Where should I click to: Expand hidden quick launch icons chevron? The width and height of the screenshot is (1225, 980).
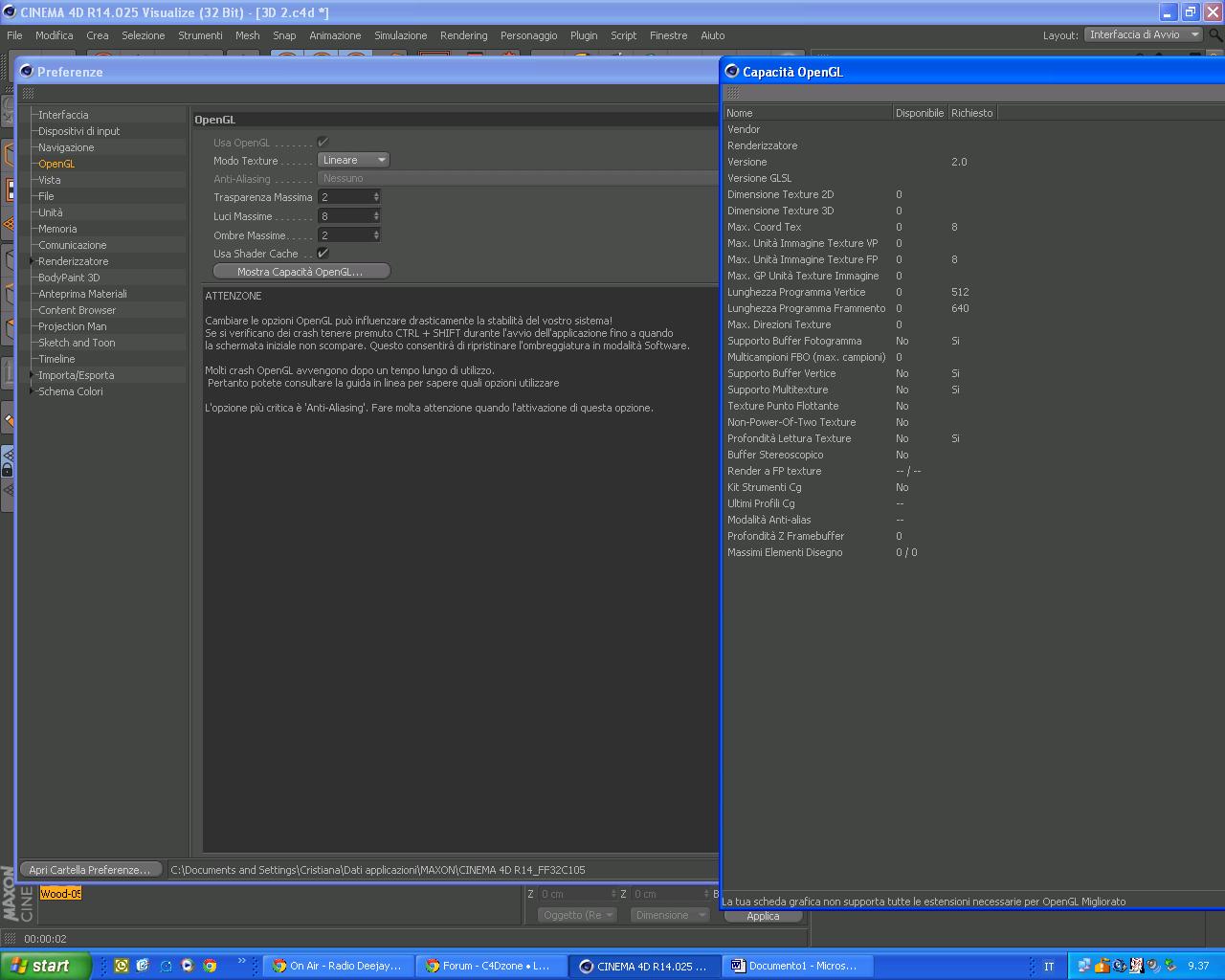tap(241, 962)
